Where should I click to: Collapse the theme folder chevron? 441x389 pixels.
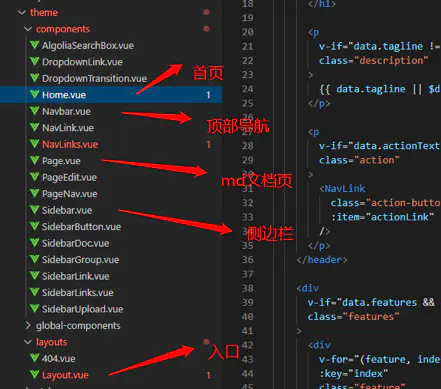click(x=22, y=13)
